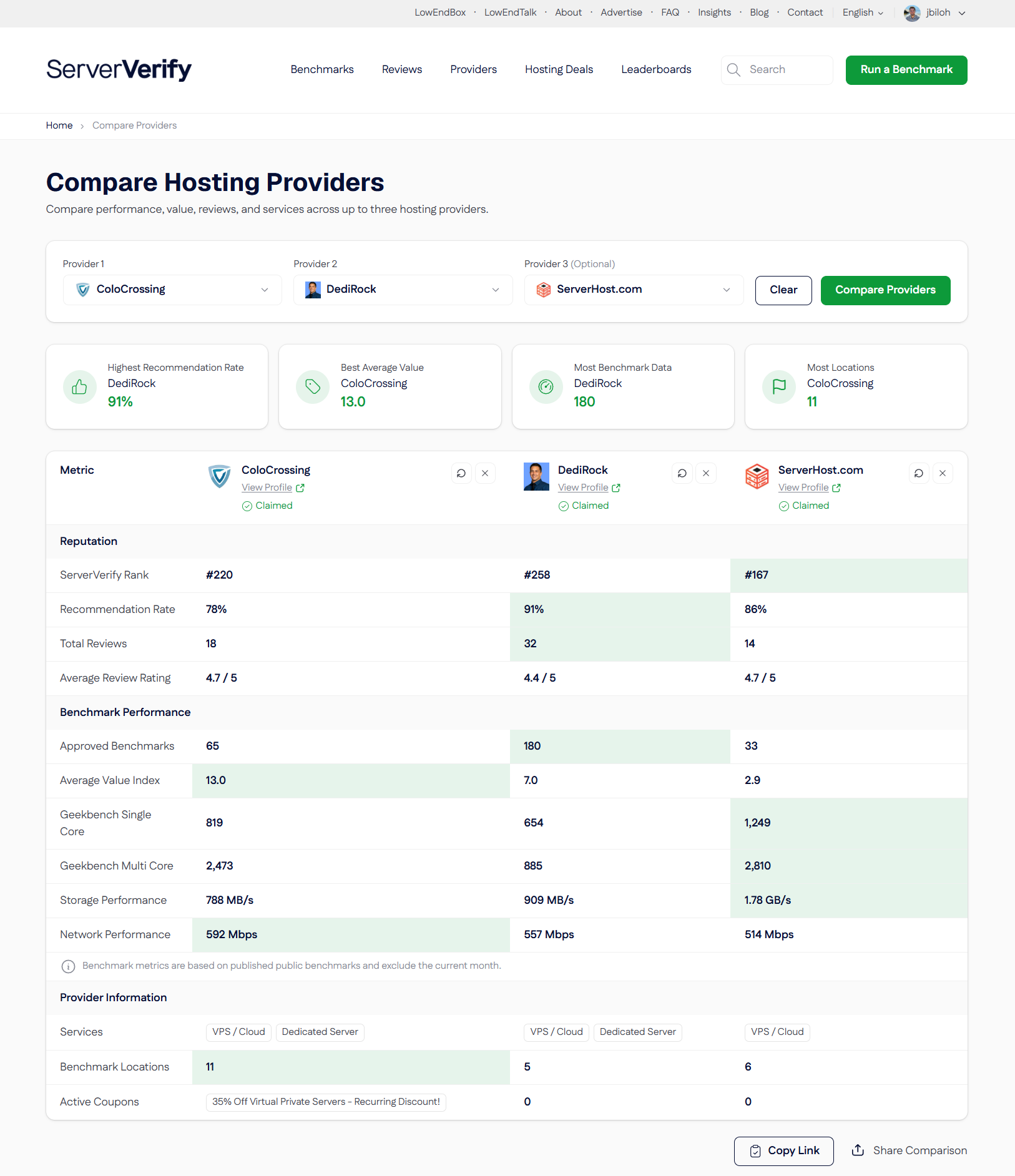1015x1176 pixels.
Task: Open the Benchmarks nav menu
Action: (x=322, y=69)
